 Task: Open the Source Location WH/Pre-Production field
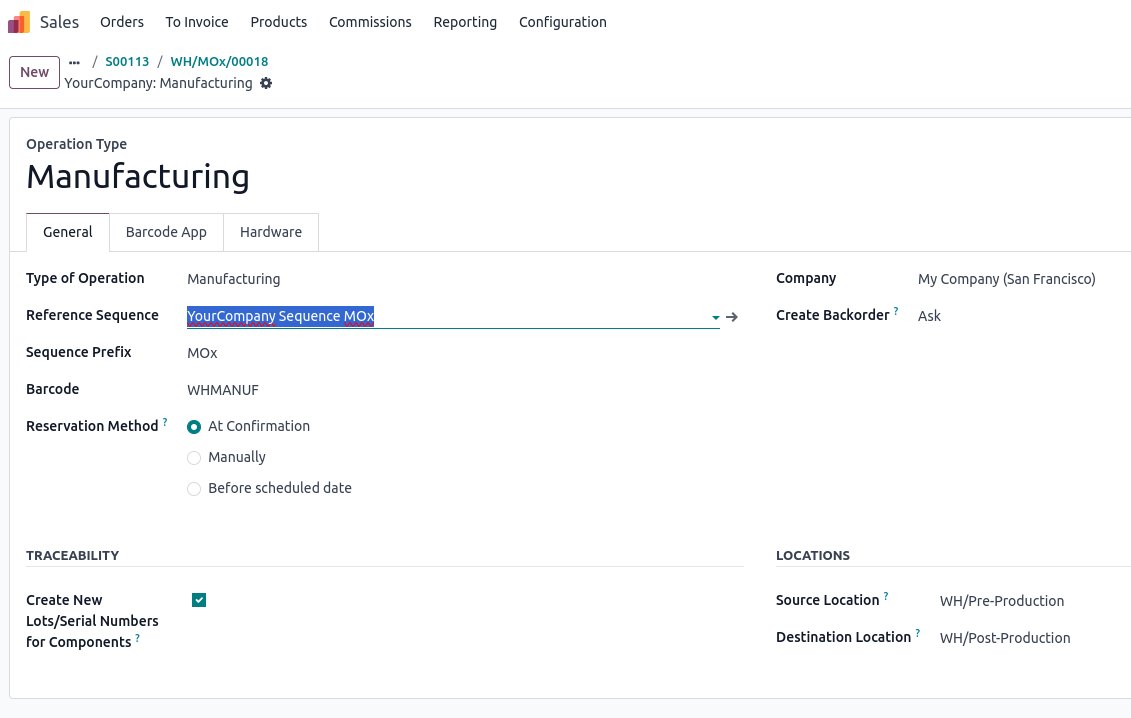(x=1001, y=601)
